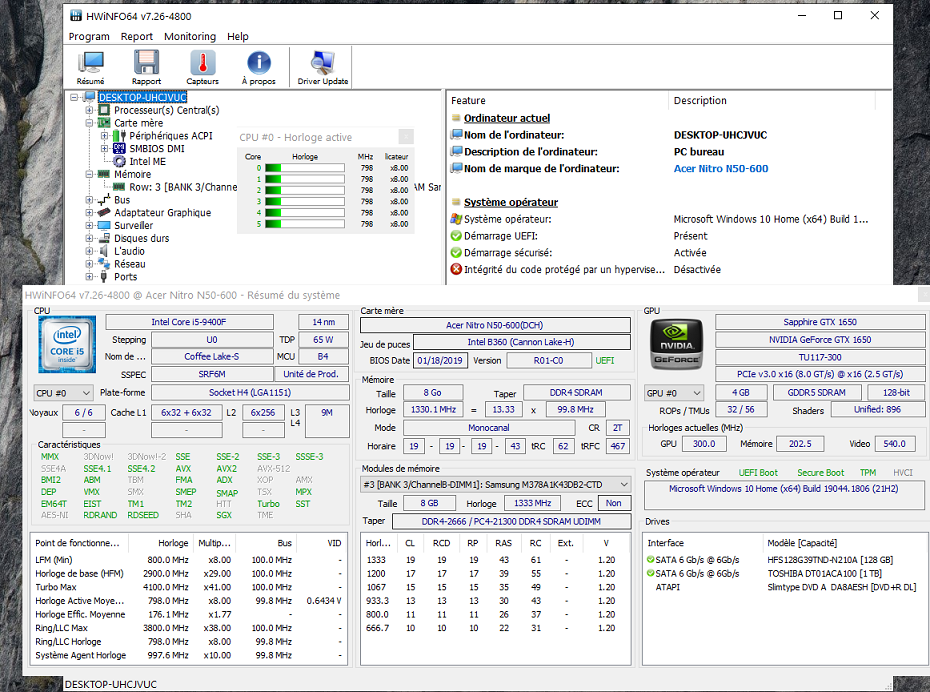Viewport: 930px width, 692px height.
Task: Open the Driver Update toolbar icon
Action: point(323,68)
